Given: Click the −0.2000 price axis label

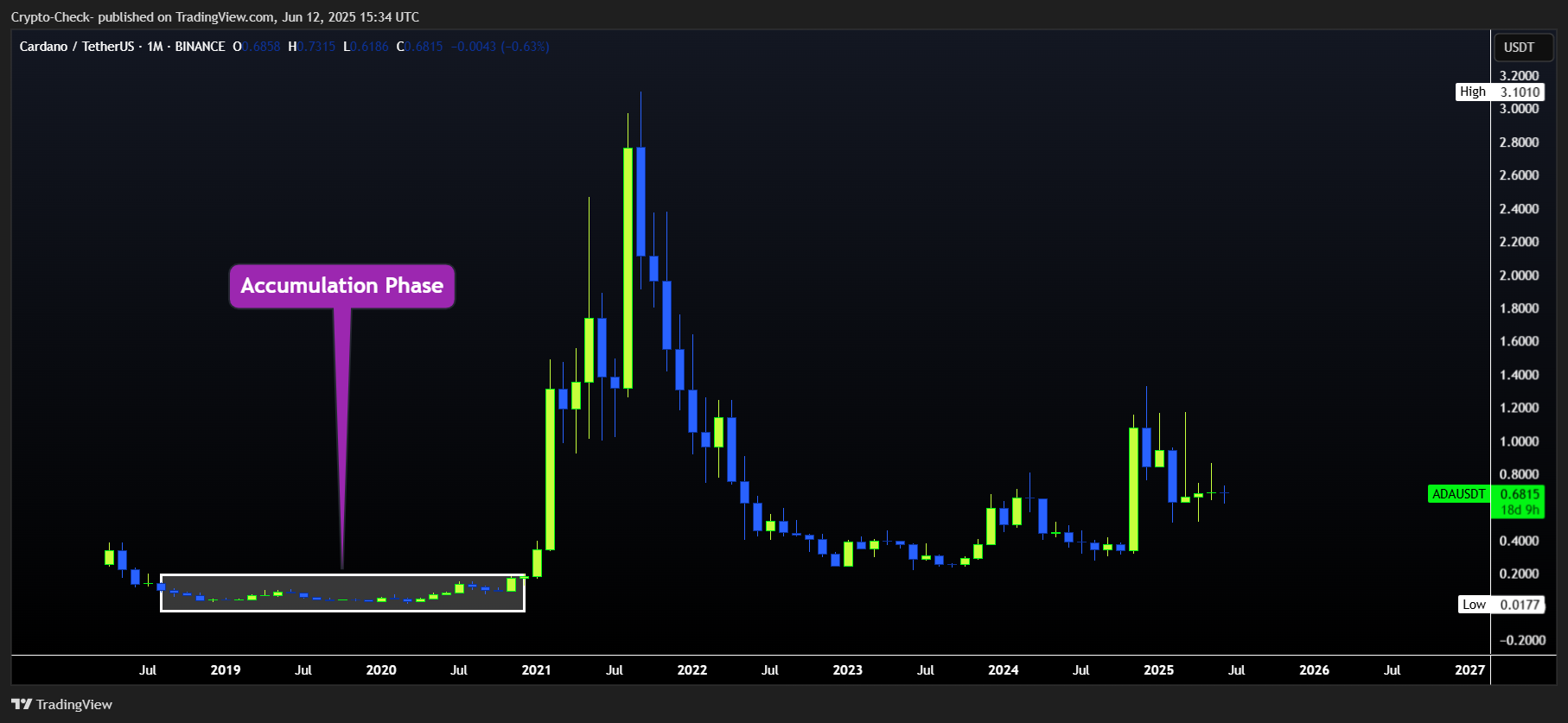Looking at the screenshot, I should (x=1521, y=640).
